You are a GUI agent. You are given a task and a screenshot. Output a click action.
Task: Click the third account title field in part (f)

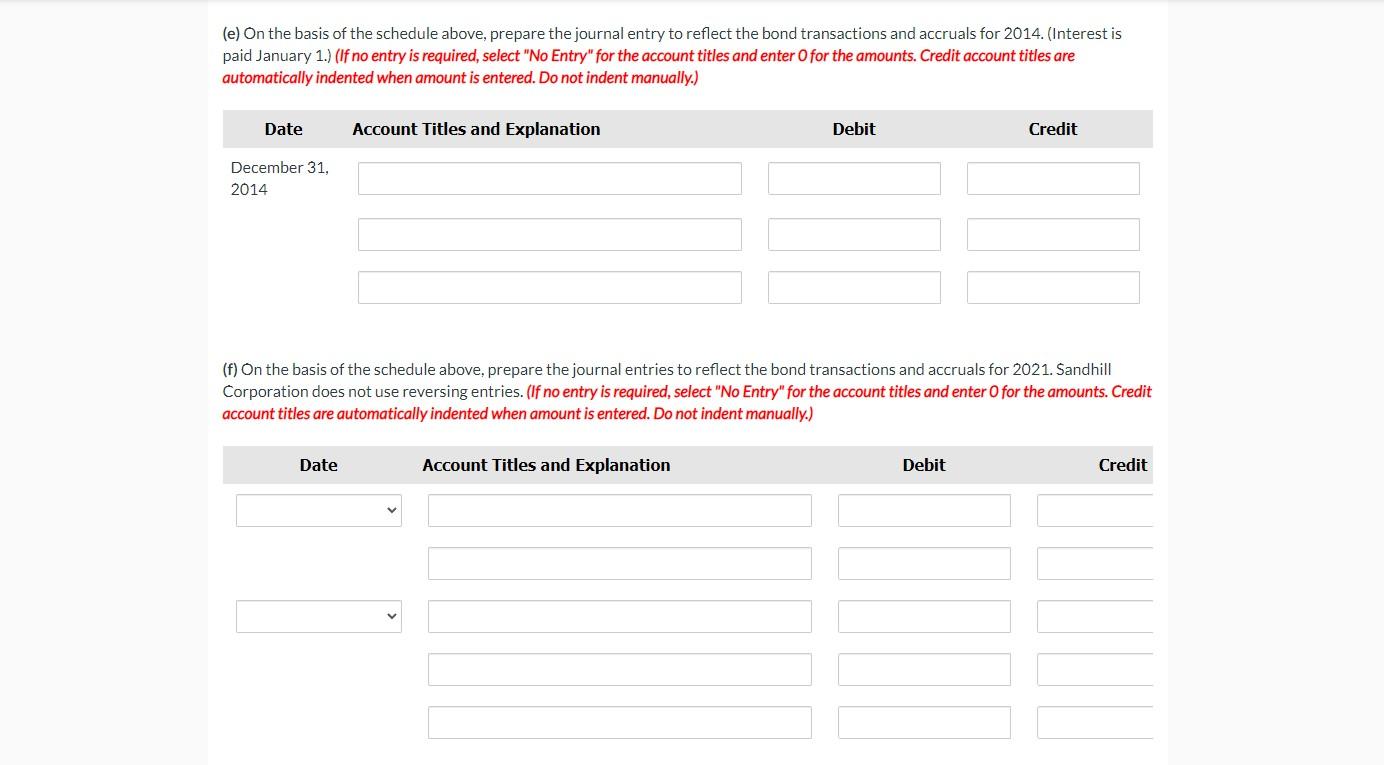point(619,616)
